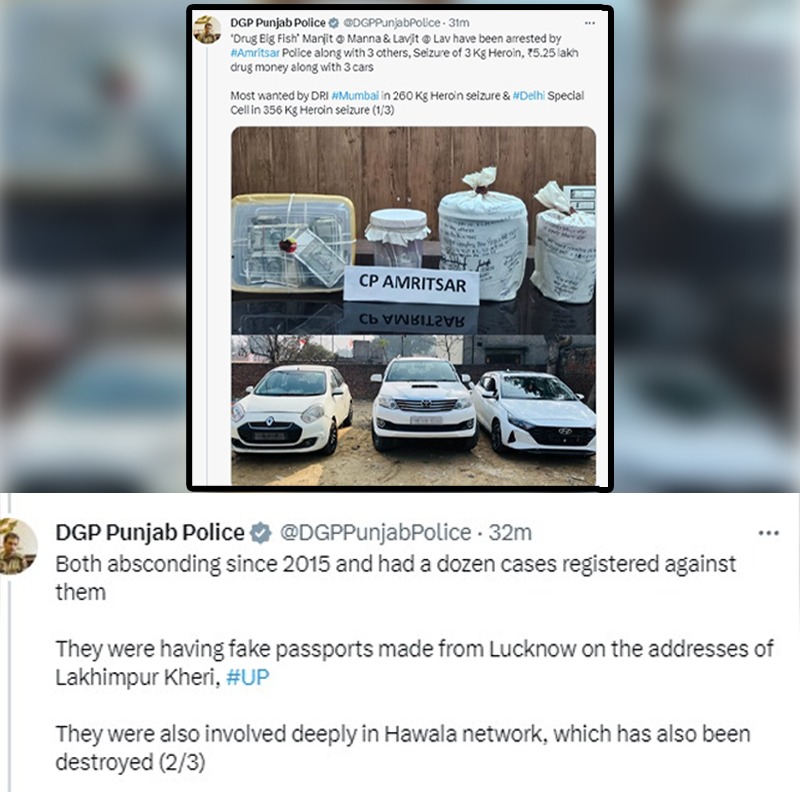Image resolution: width=800 pixels, height=800 pixels.
Task: Follow the #Mumbai hashtag link
Action: [x=355, y=96]
